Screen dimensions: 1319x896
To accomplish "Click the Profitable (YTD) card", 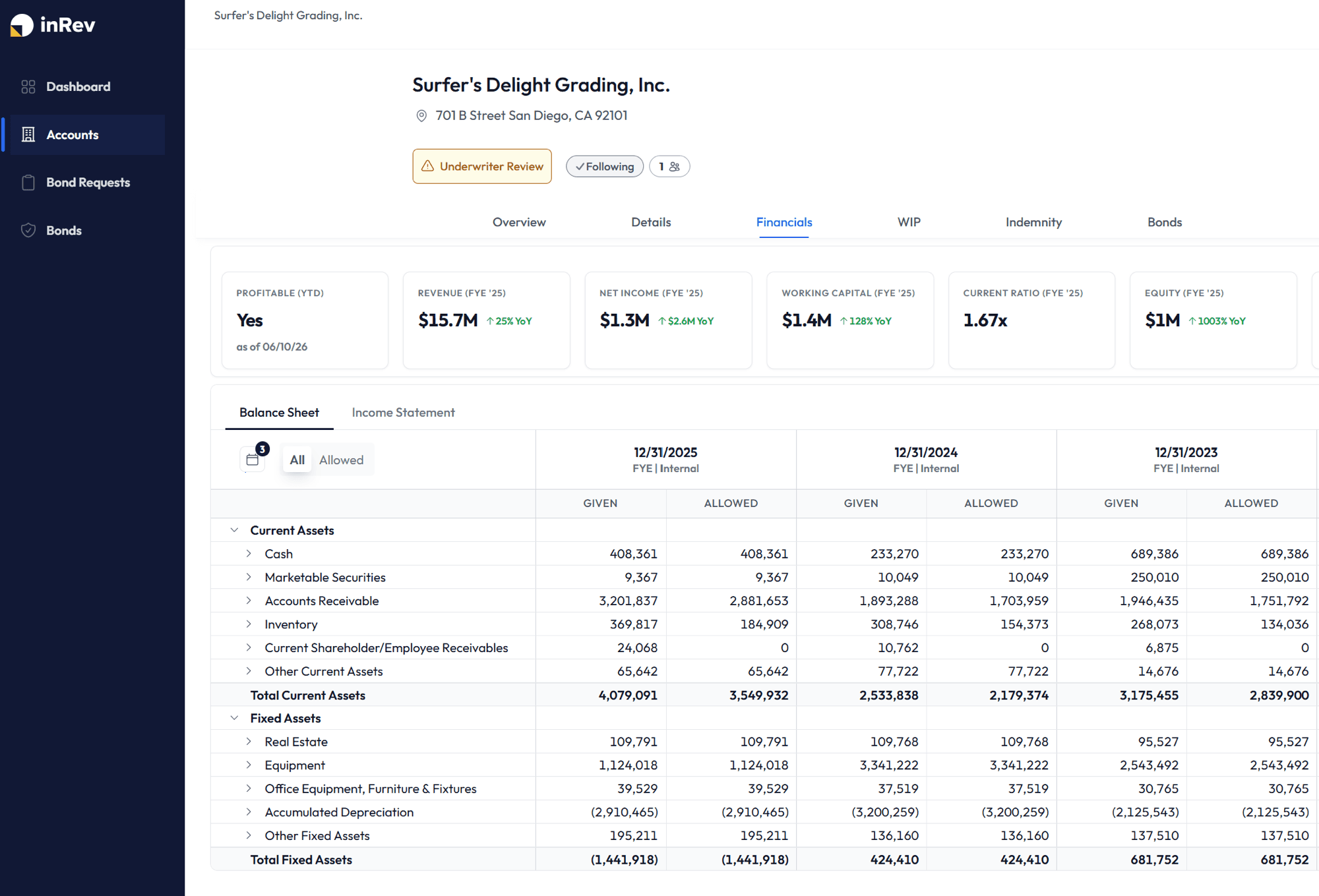I will tap(305, 320).
